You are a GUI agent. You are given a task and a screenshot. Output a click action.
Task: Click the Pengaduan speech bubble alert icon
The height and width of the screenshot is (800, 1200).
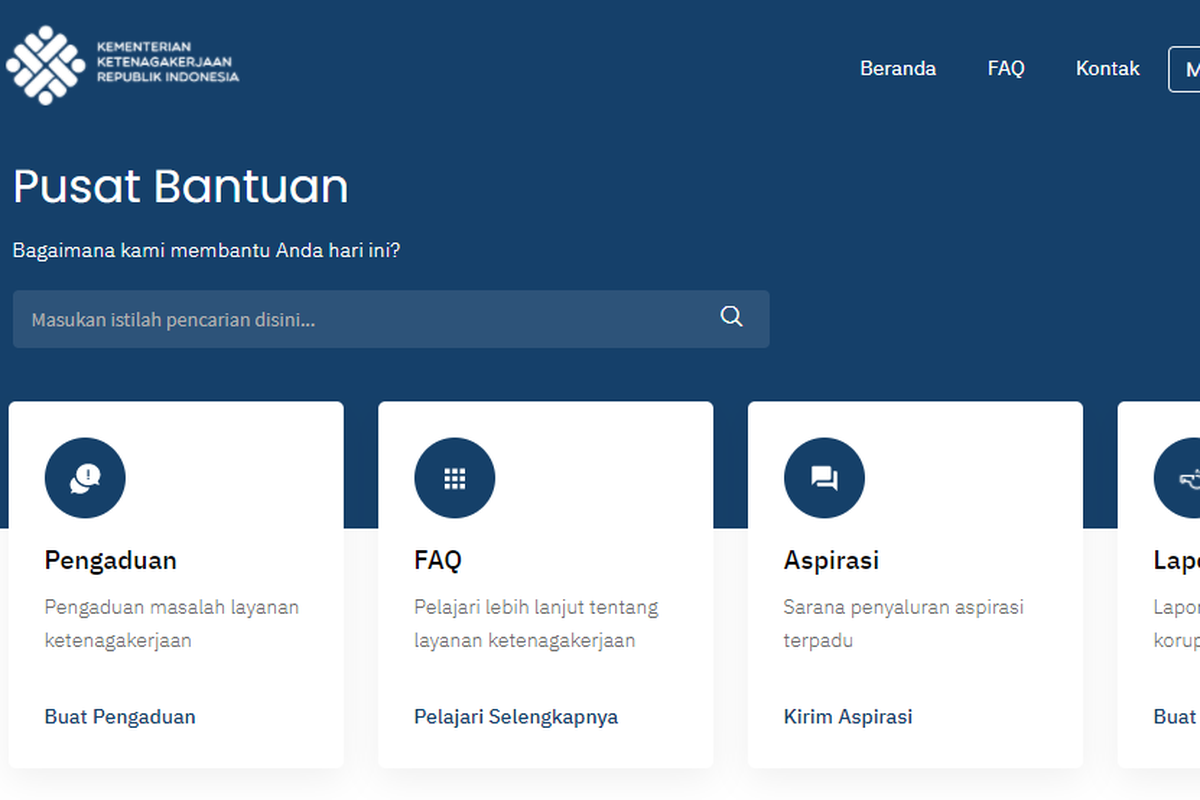[x=85, y=478]
